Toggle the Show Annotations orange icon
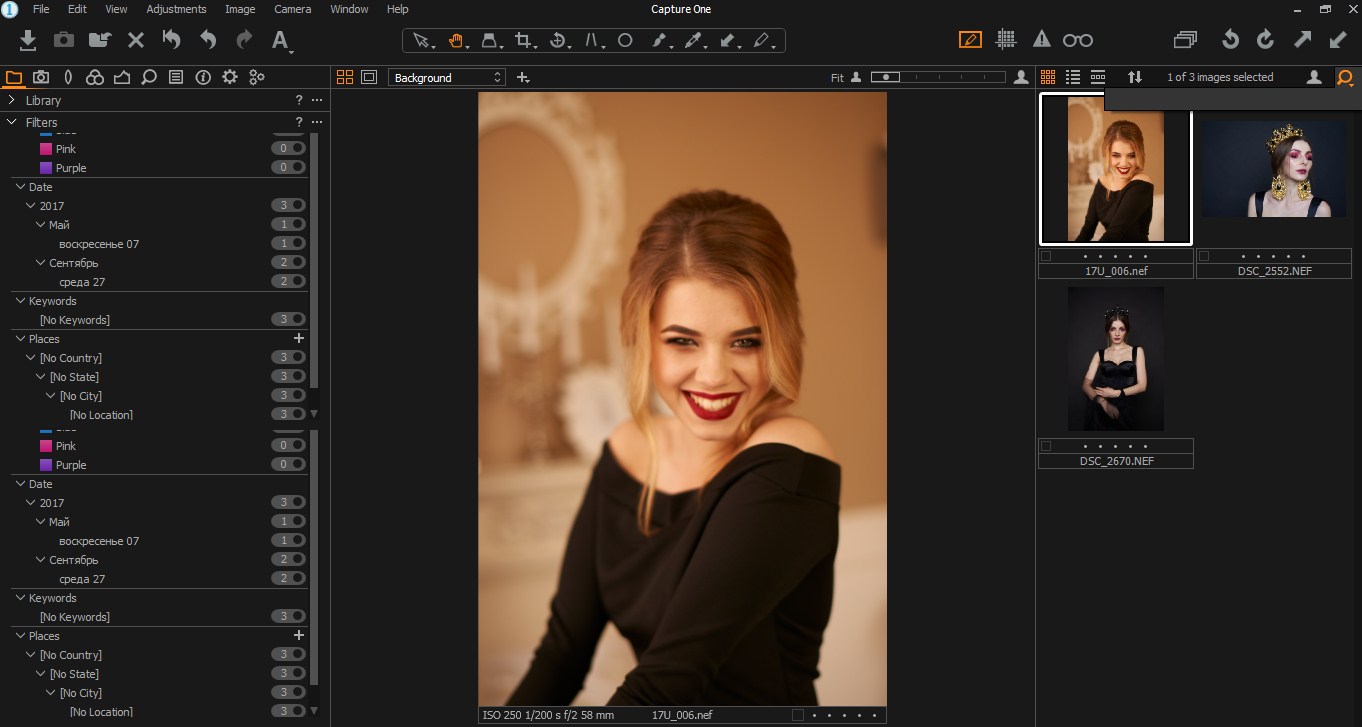This screenshot has width=1362, height=727. point(970,40)
